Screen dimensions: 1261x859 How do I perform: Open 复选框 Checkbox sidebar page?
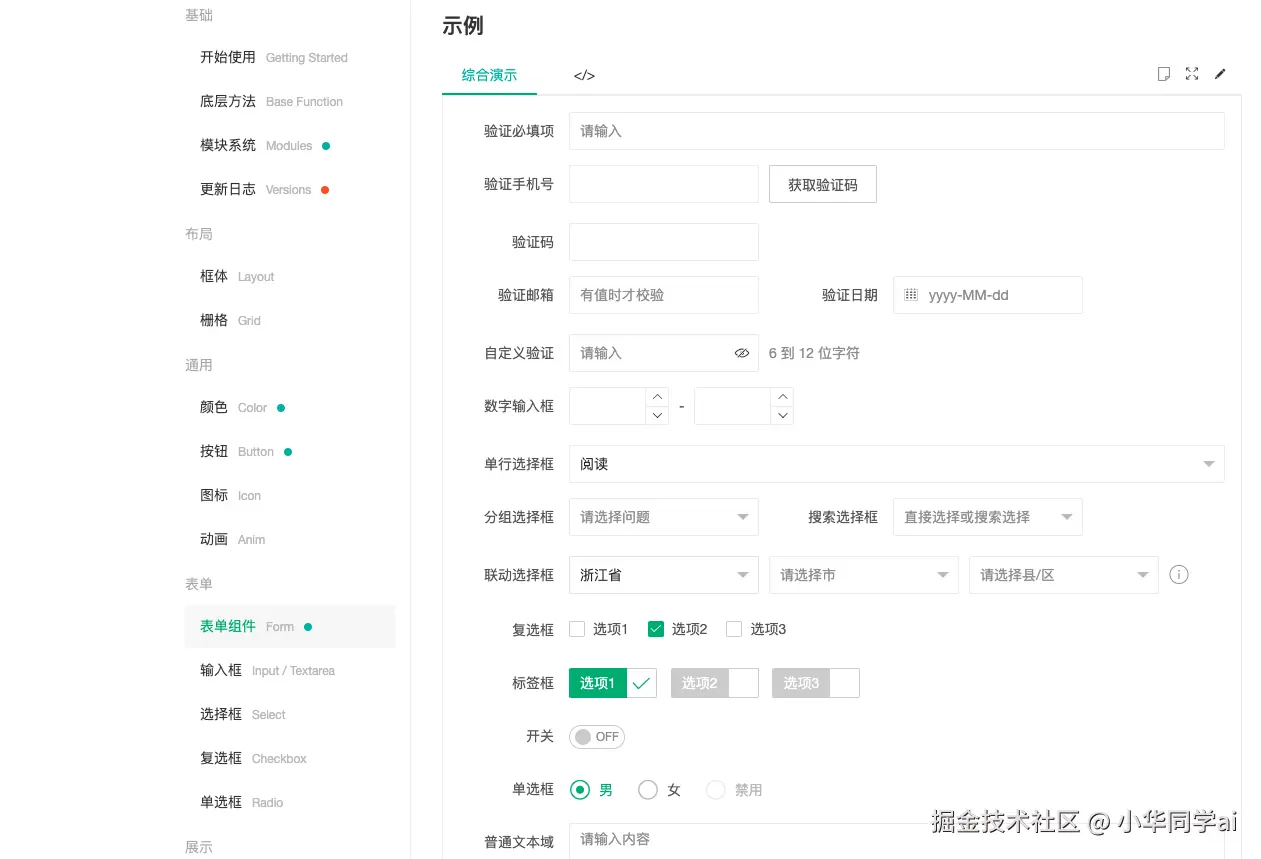pos(253,758)
